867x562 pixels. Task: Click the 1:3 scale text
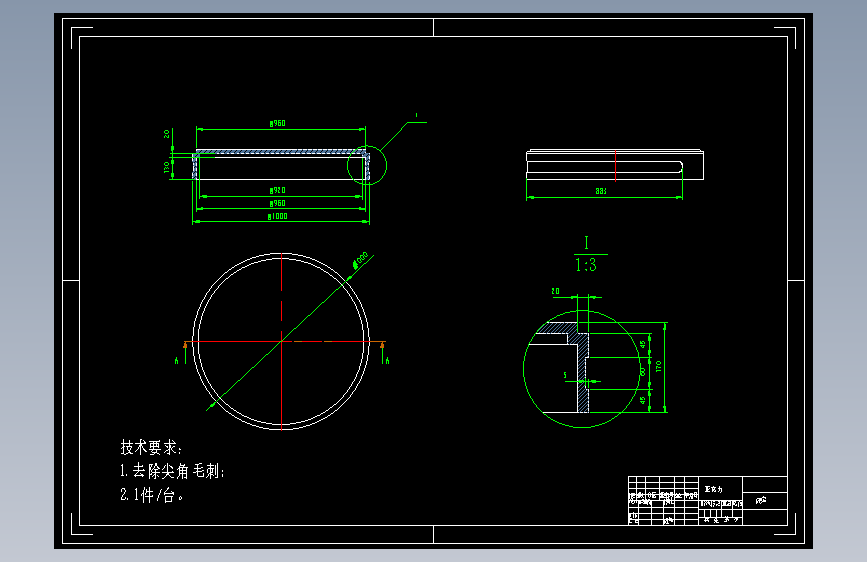(586, 265)
